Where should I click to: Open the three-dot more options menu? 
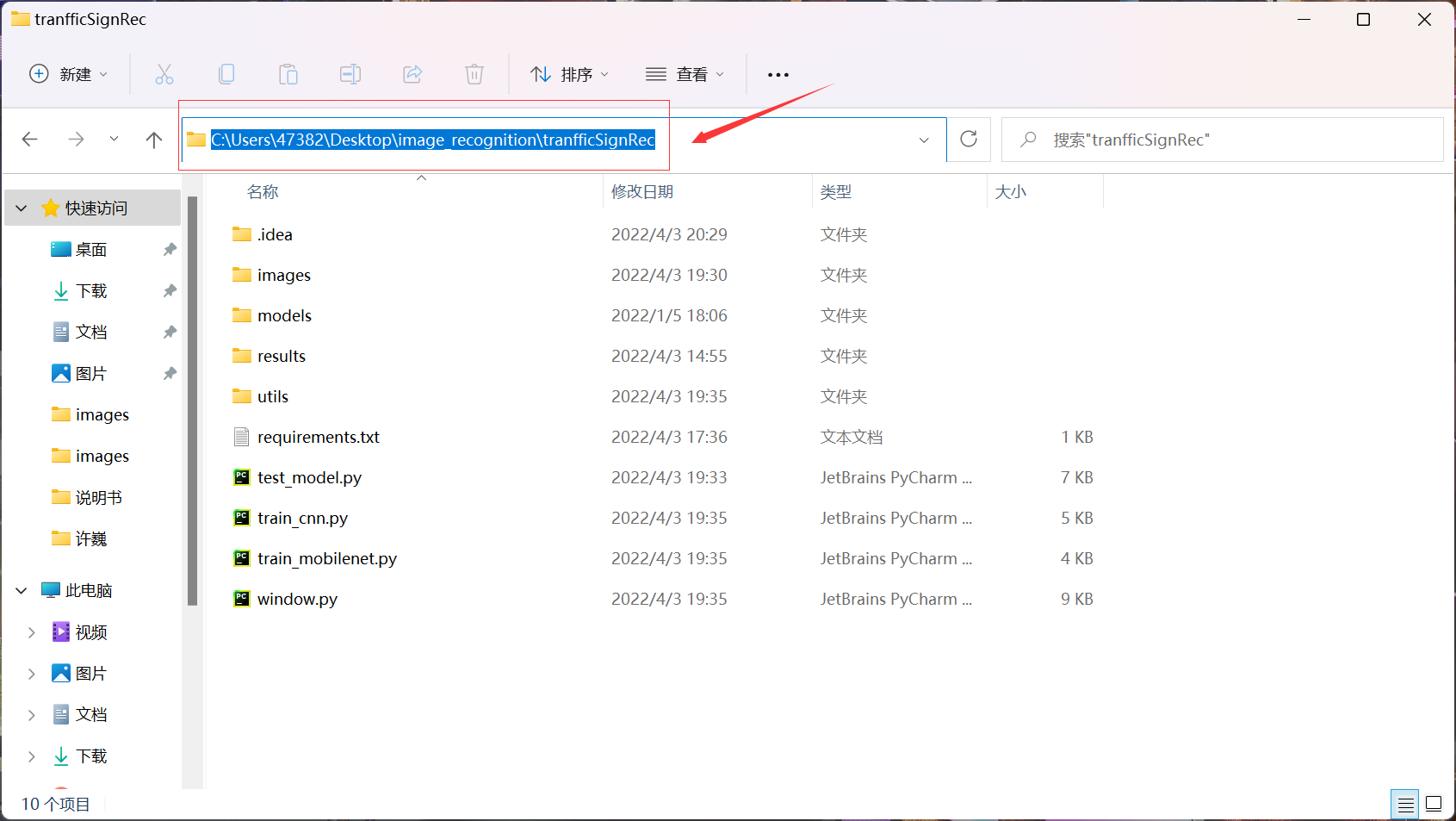778,74
